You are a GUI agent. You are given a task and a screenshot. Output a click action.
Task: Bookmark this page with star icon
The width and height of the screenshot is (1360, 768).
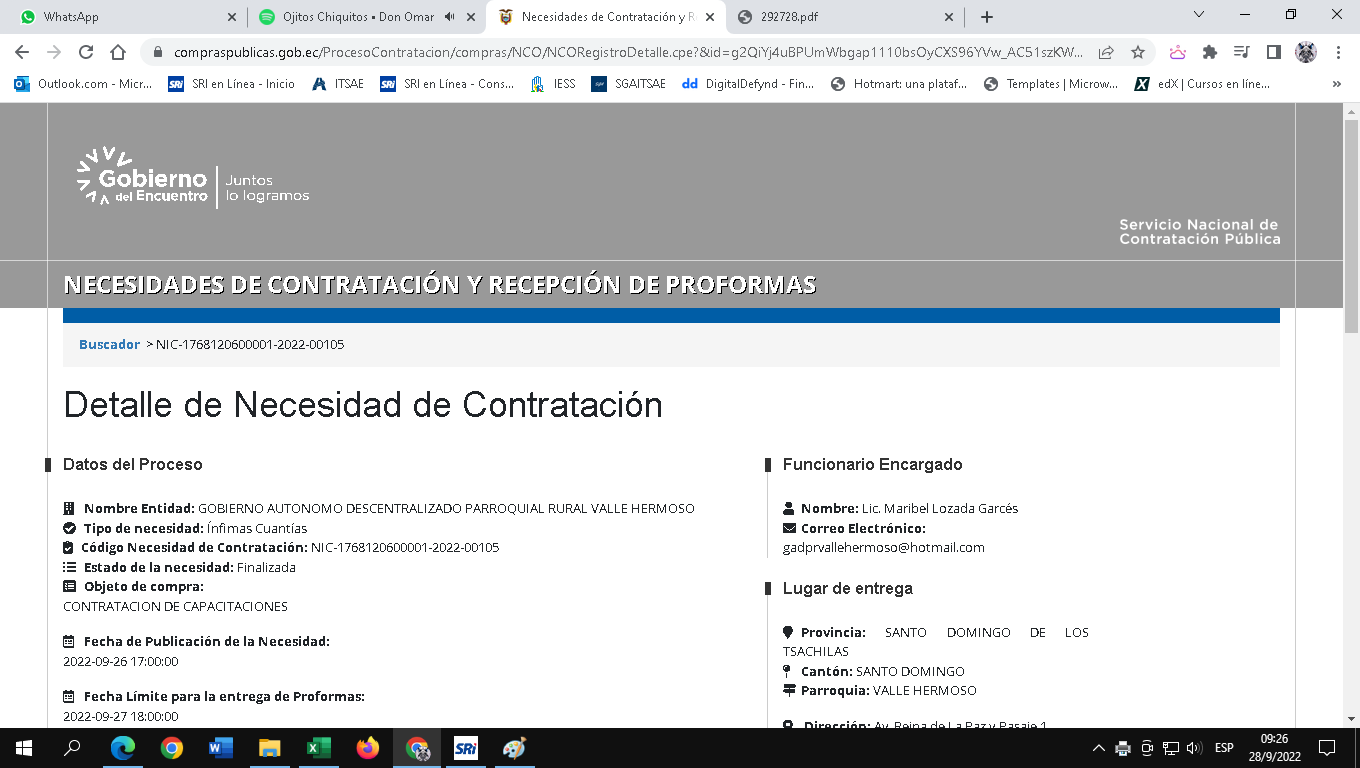pyautogui.click(x=1137, y=53)
